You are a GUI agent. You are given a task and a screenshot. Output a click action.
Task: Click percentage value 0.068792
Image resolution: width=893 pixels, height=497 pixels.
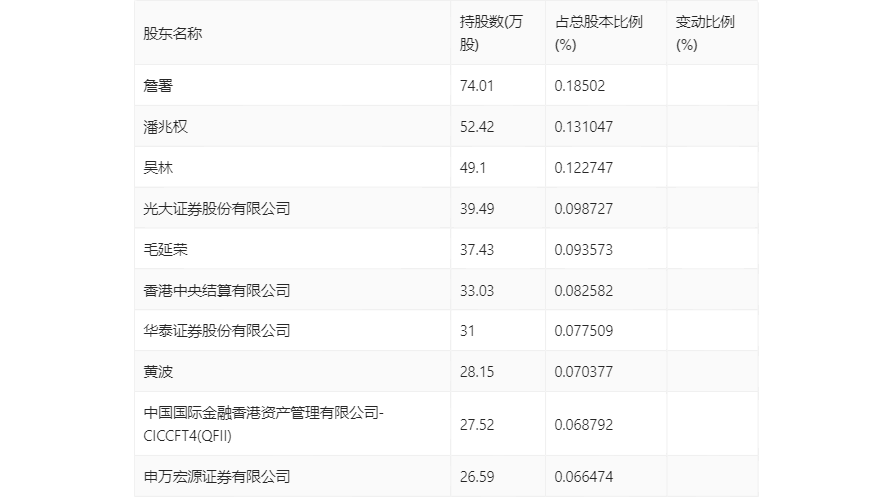584,425
